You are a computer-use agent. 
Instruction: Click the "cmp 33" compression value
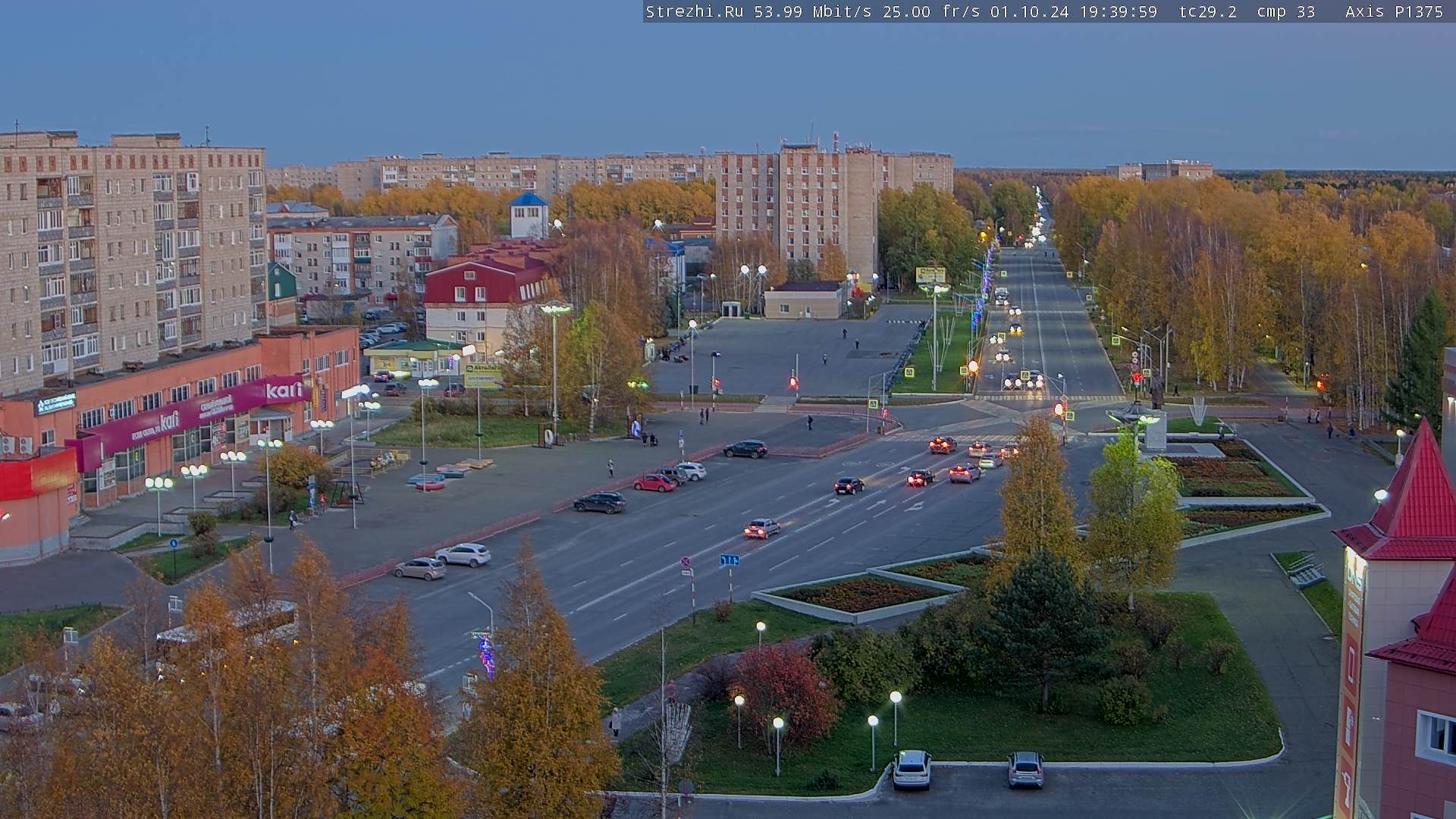(x=1285, y=11)
